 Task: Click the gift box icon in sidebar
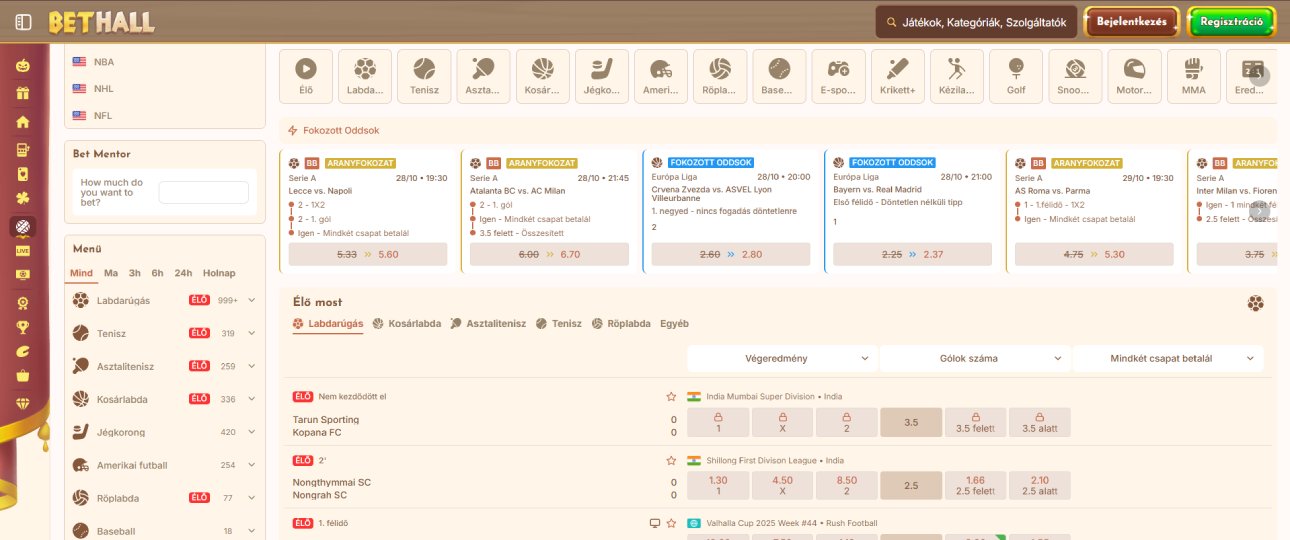click(22, 94)
